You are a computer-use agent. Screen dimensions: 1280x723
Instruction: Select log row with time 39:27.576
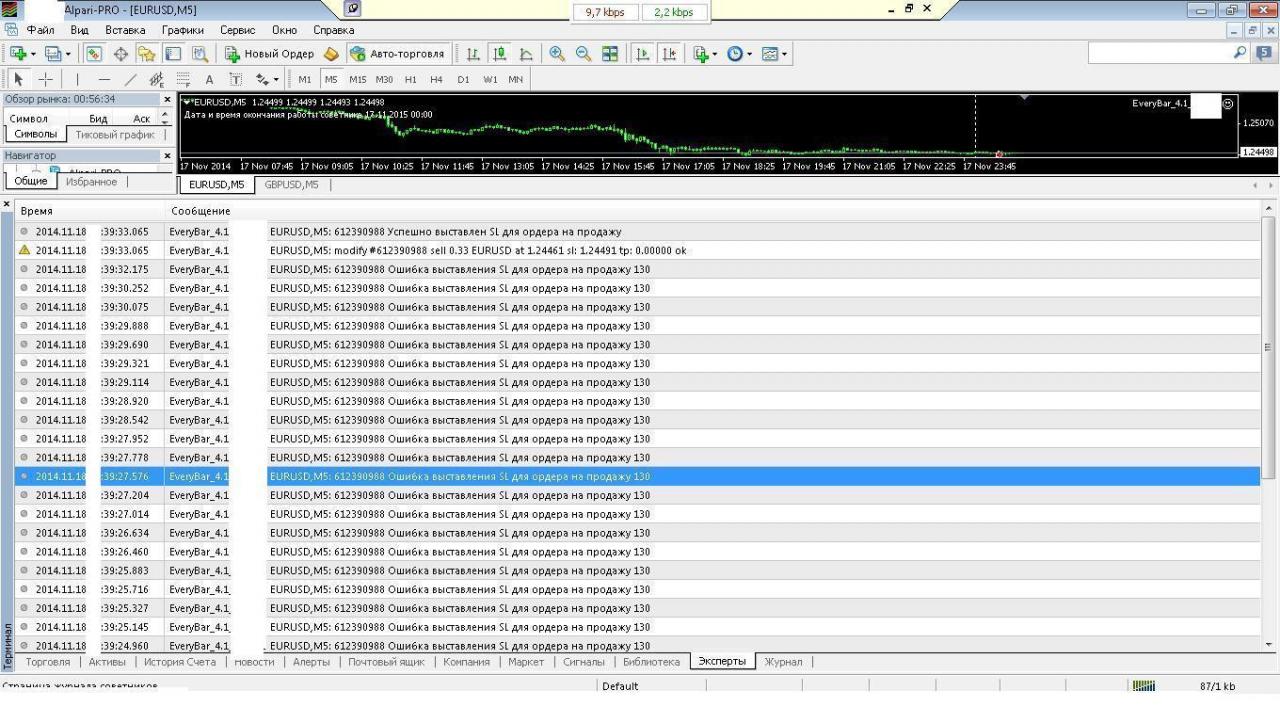click(638, 477)
